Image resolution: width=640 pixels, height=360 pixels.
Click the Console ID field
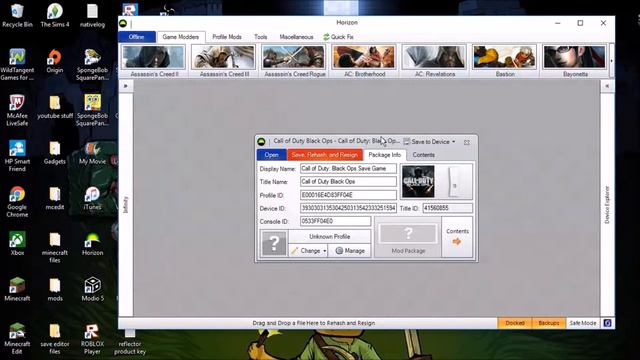coord(336,221)
